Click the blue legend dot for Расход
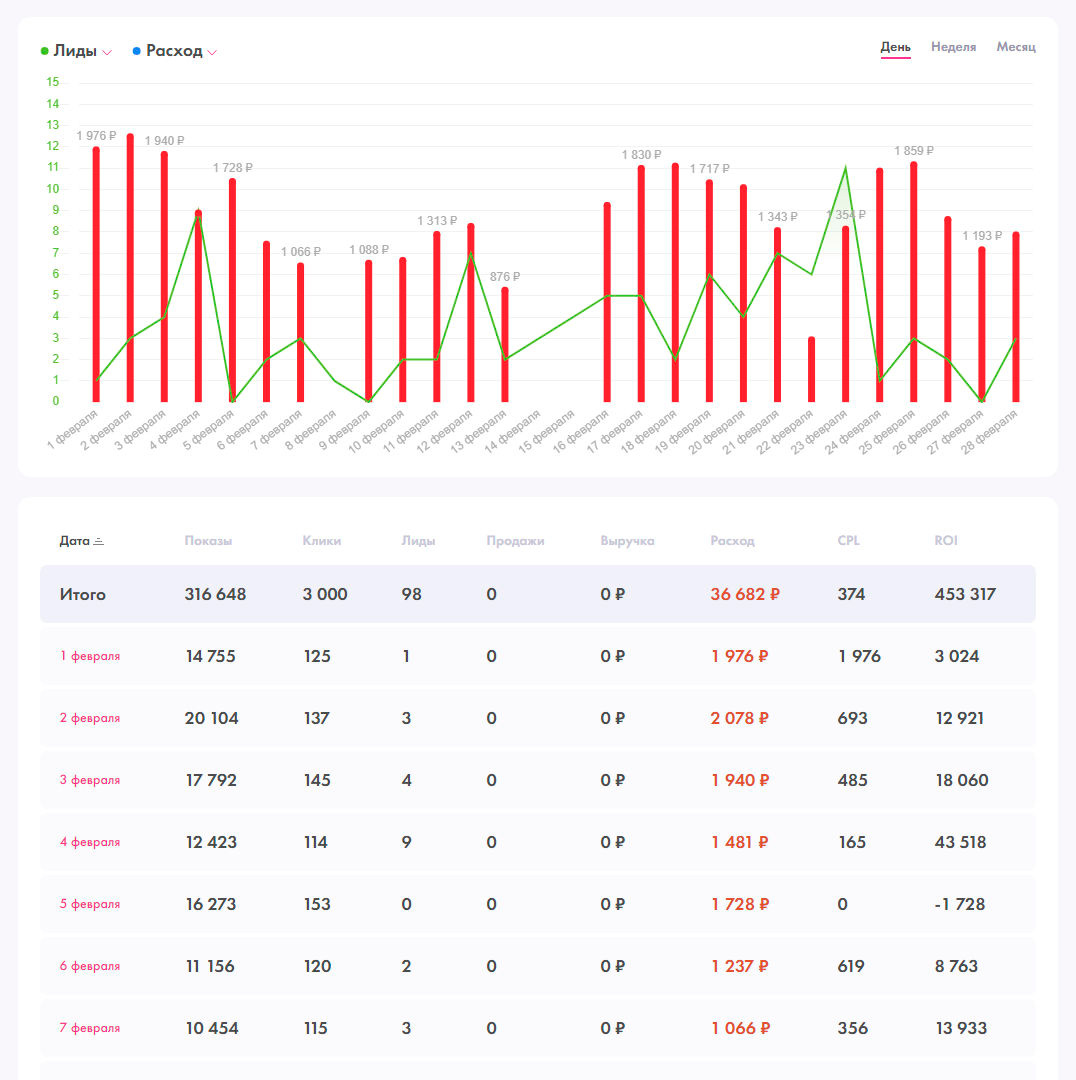Image resolution: width=1076 pixels, height=1080 pixels. tap(136, 51)
